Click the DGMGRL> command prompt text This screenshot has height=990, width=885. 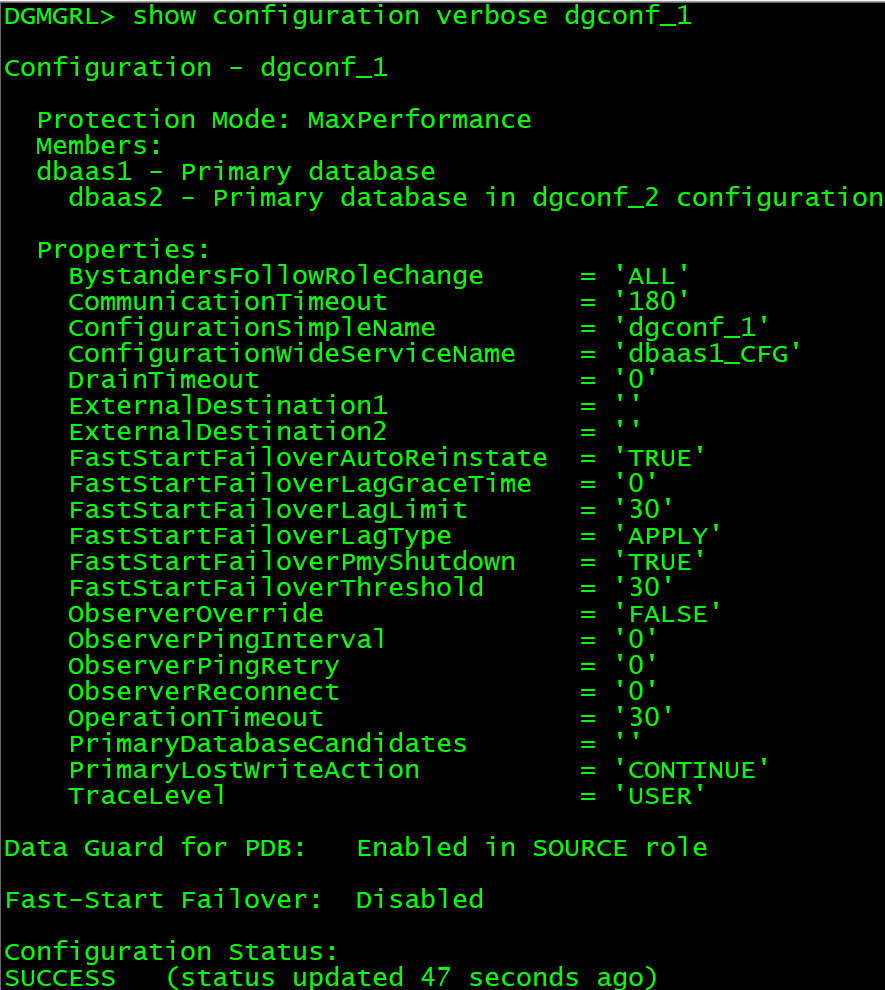pyautogui.click(x=59, y=16)
